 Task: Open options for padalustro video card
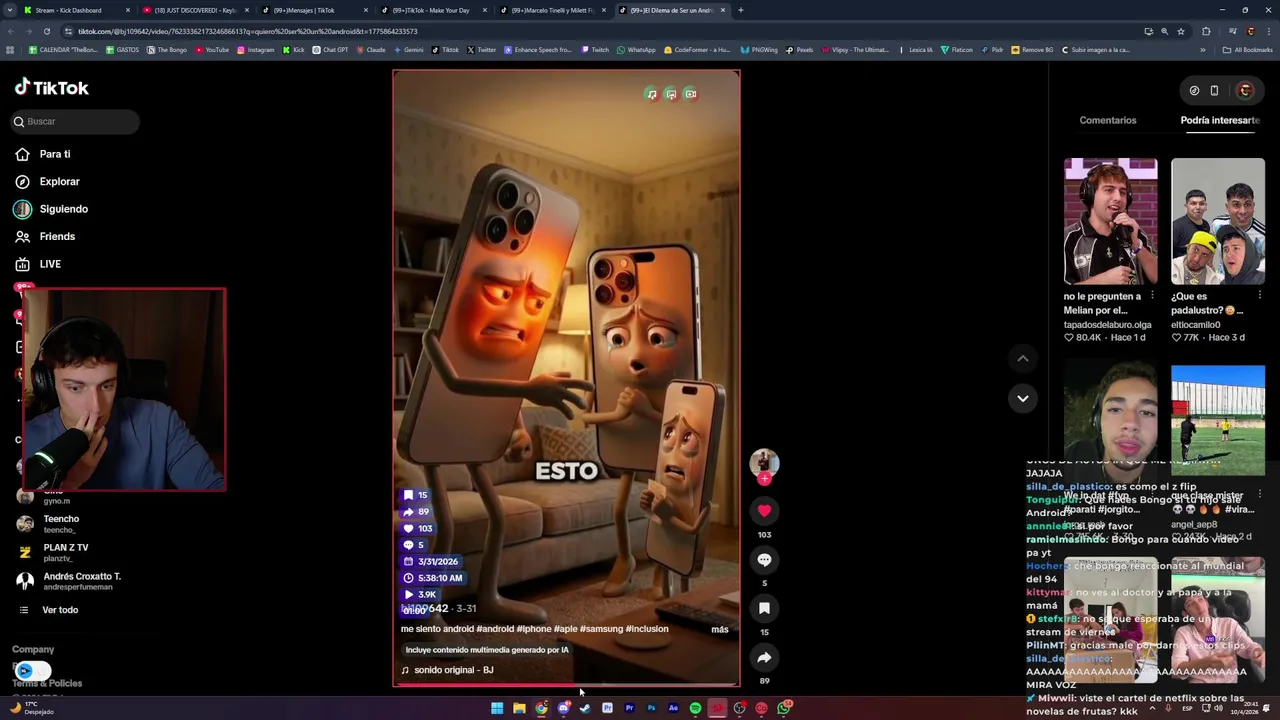tap(1259, 296)
